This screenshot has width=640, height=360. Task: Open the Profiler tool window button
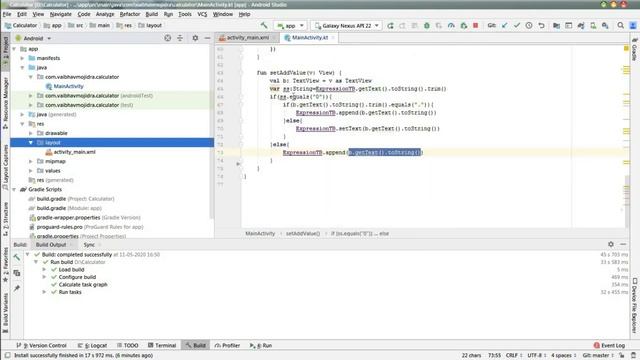pos(227,345)
